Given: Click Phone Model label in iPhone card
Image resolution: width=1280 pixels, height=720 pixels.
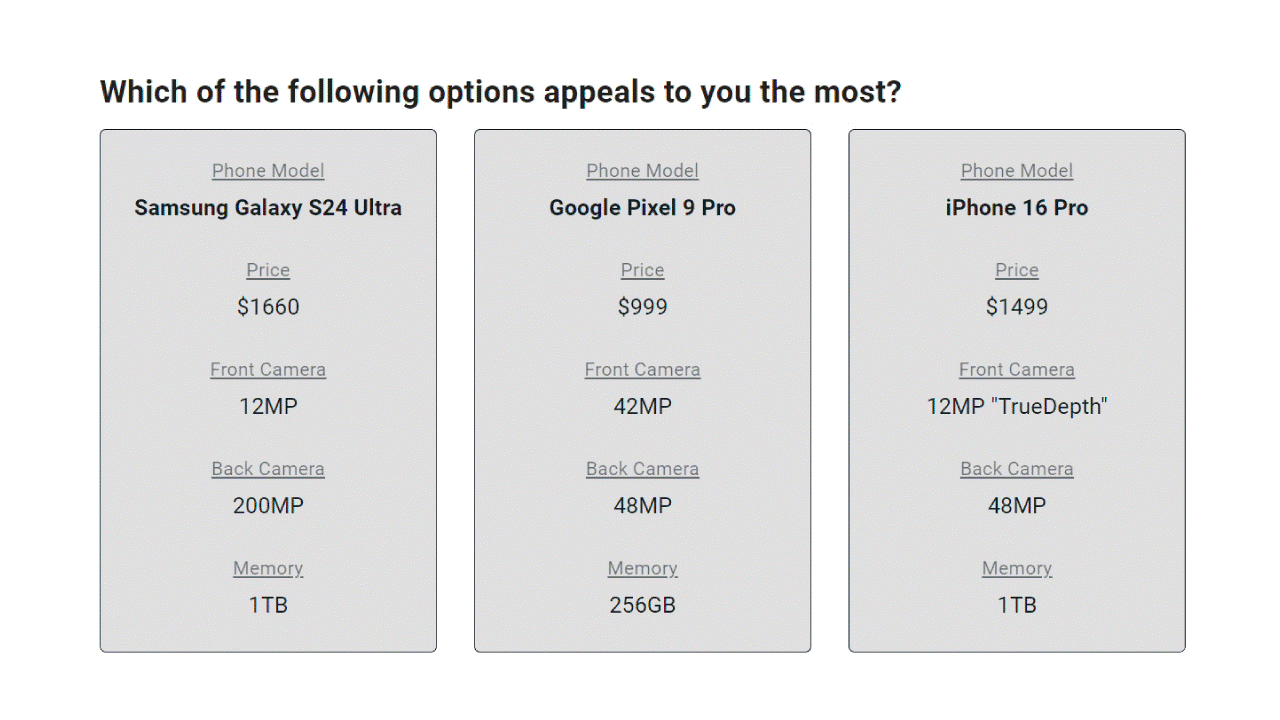Looking at the screenshot, I should pos(1017,171).
